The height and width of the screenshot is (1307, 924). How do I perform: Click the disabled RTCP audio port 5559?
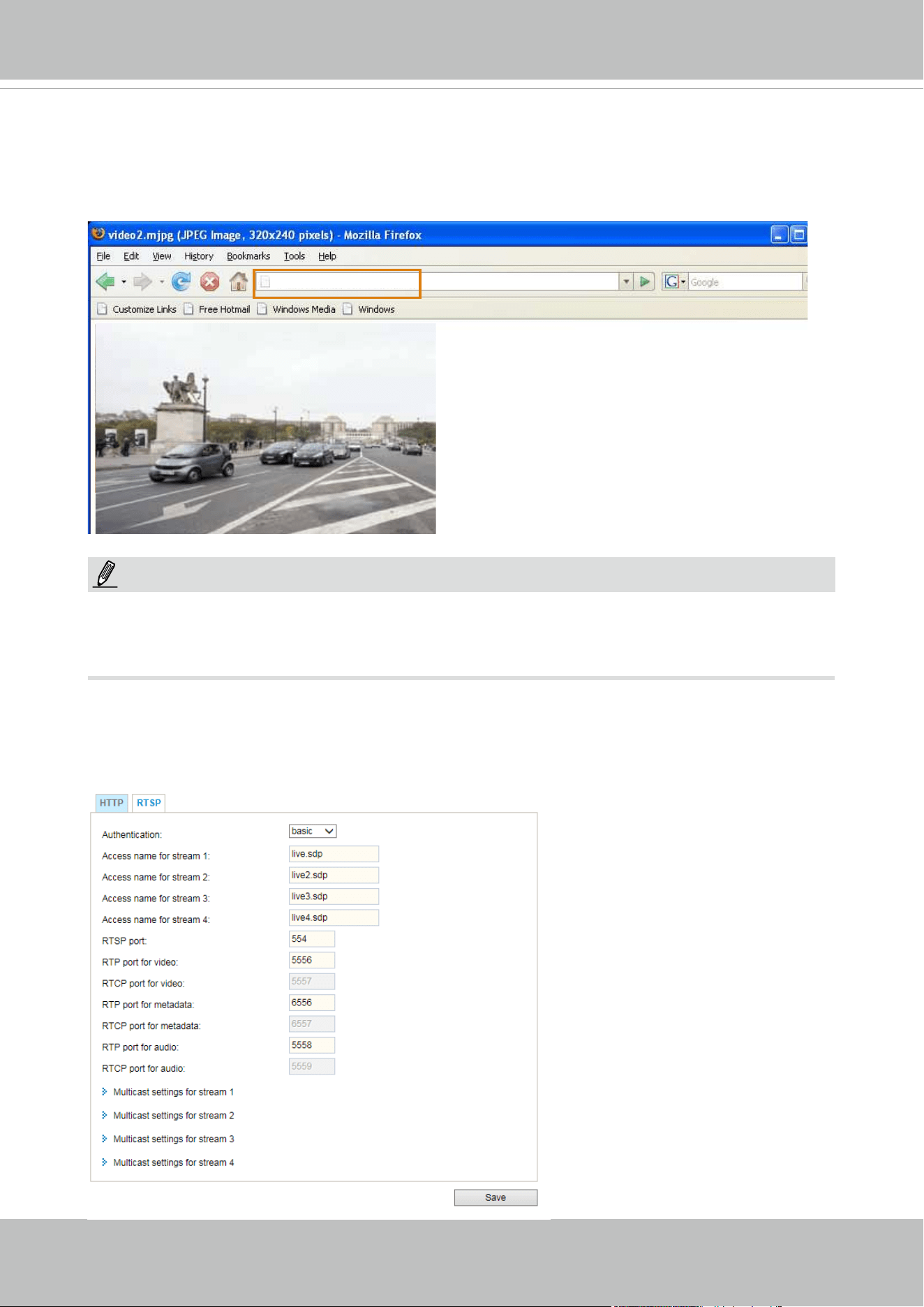[x=312, y=1067]
